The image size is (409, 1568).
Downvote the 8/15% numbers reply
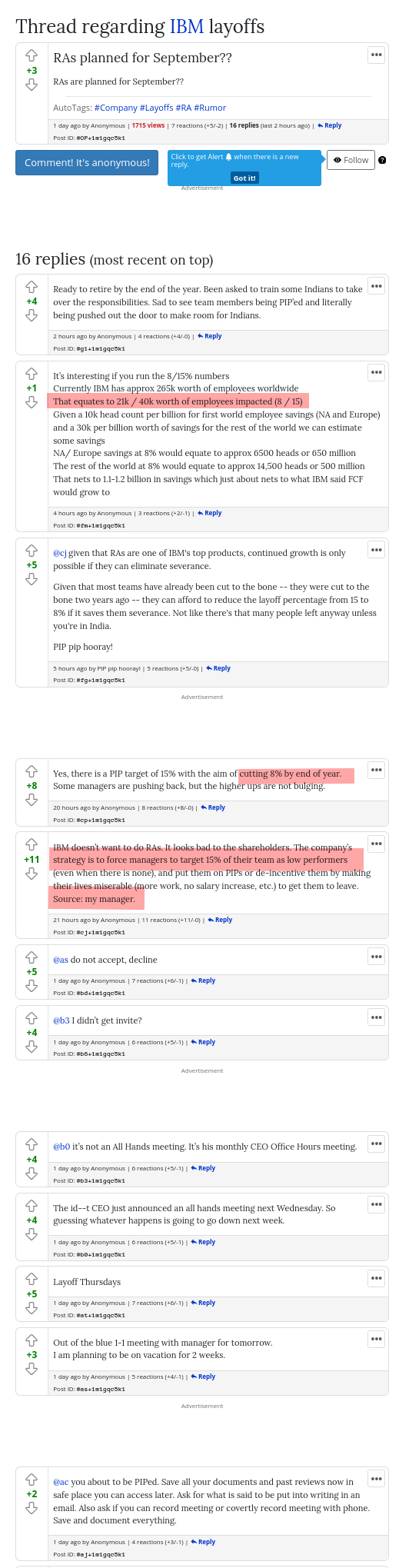click(x=32, y=402)
